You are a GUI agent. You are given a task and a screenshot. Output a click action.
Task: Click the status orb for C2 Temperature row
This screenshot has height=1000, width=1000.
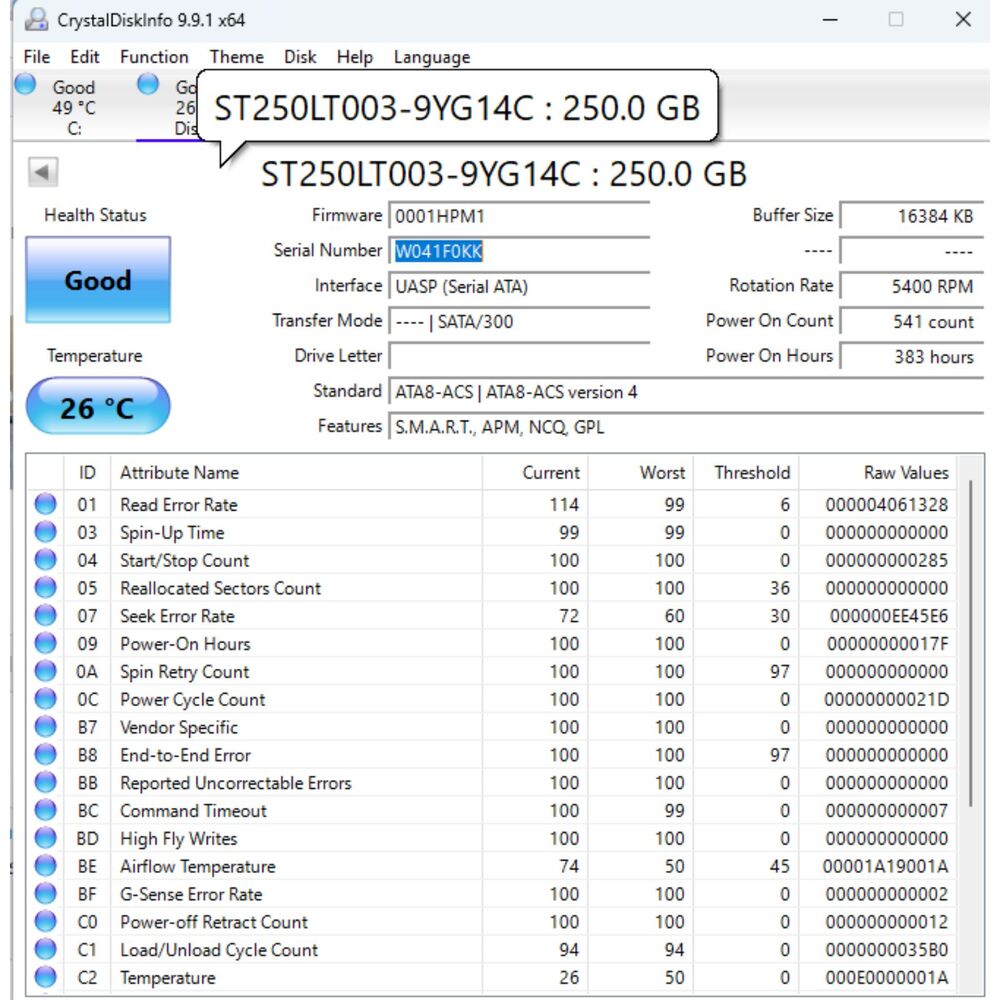[x=45, y=977]
